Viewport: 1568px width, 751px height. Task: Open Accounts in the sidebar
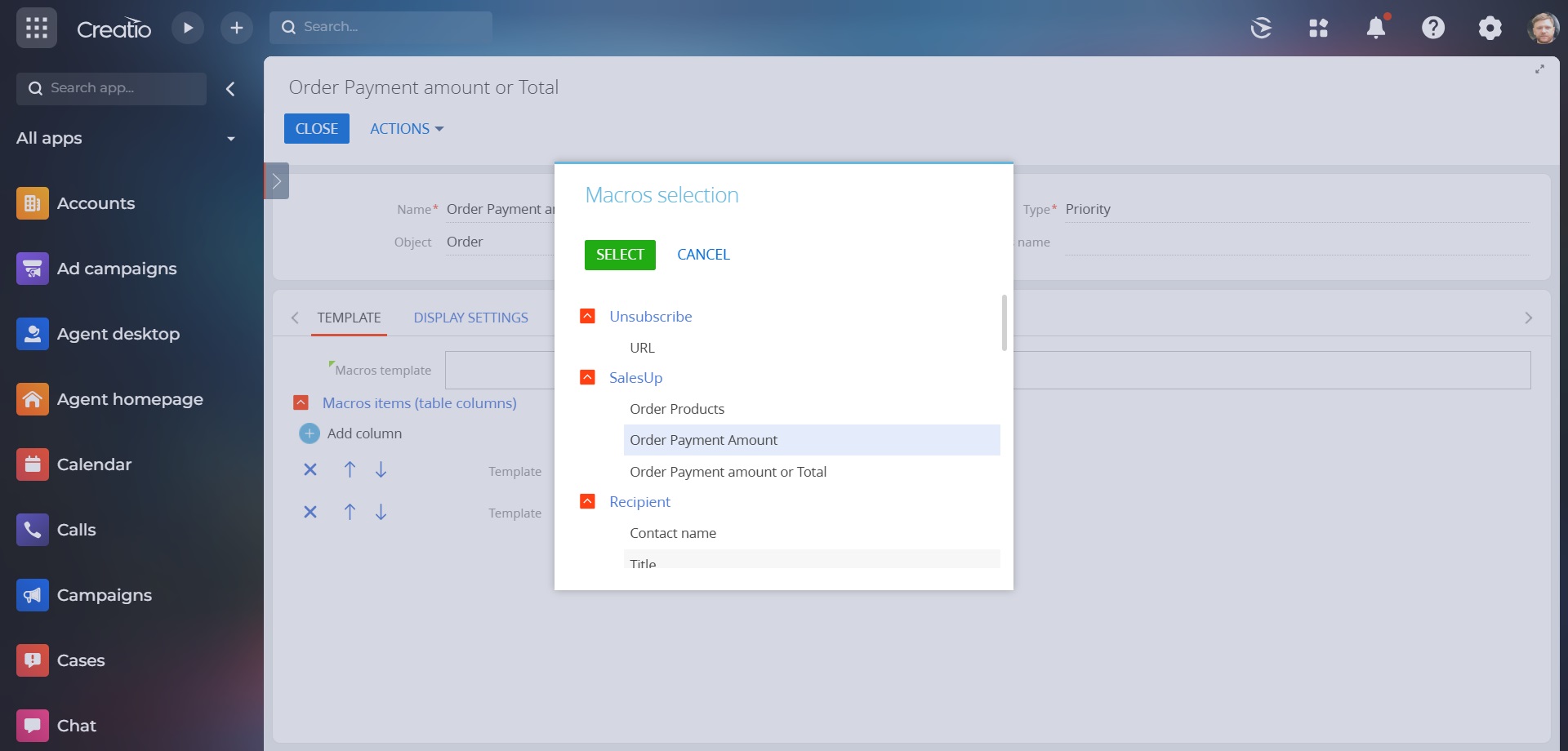(96, 203)
